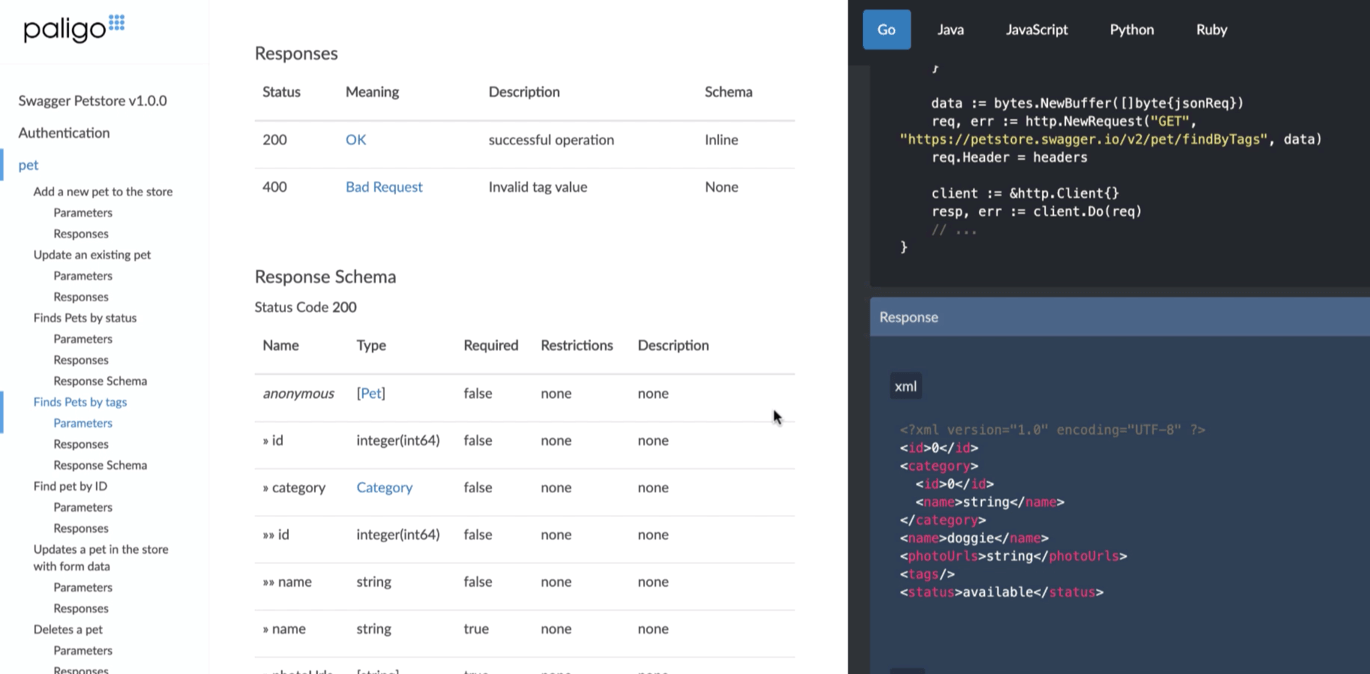
Task: Follow the Bad Request link
Action: coord(384,187)
